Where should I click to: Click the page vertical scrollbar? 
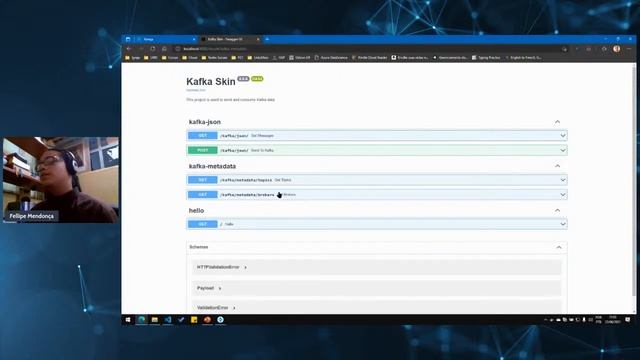(x=633, y=180)
